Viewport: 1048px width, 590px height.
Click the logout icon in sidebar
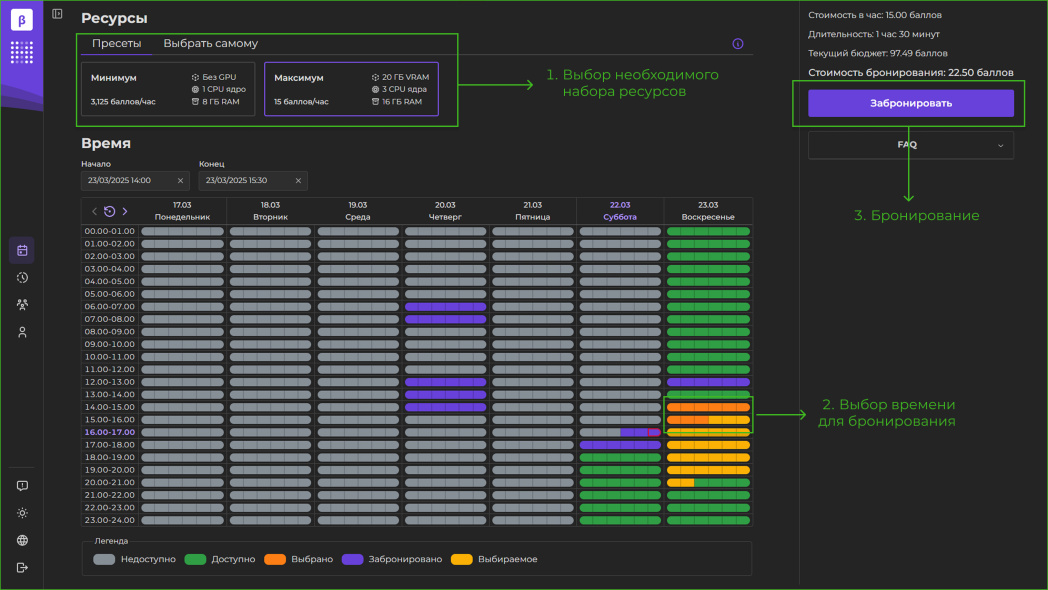[x=22, y=567]
